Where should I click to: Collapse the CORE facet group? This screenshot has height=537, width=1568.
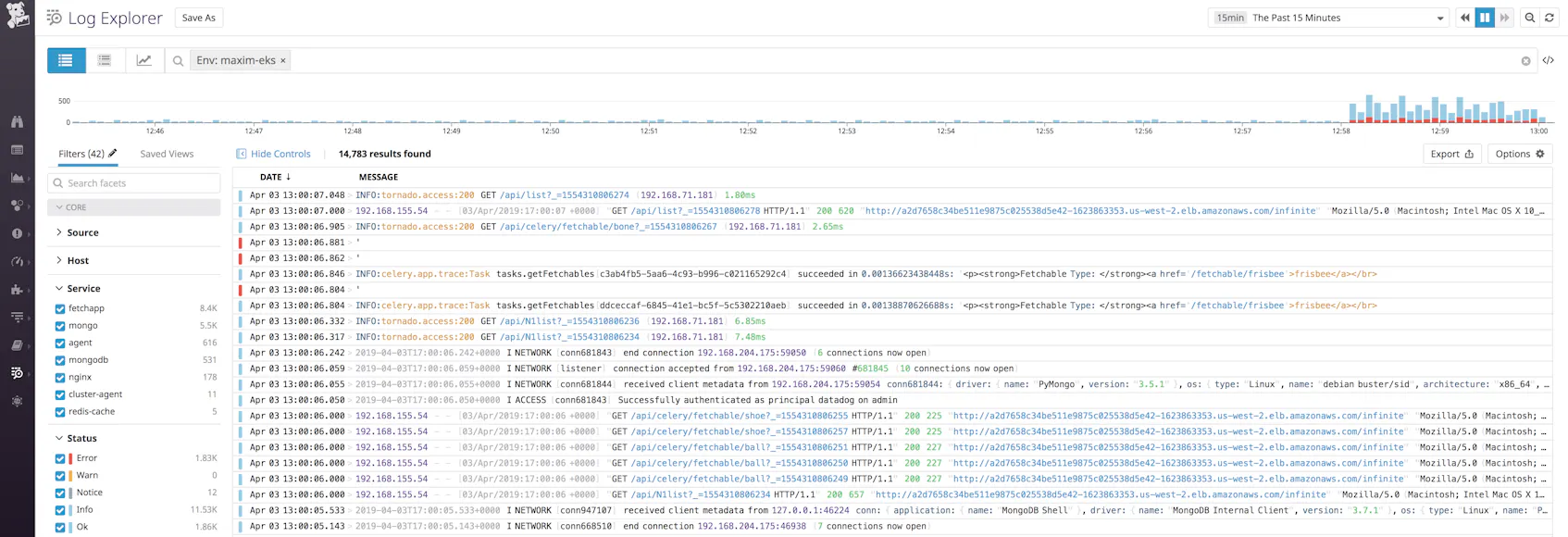click(x=134, y=207)
